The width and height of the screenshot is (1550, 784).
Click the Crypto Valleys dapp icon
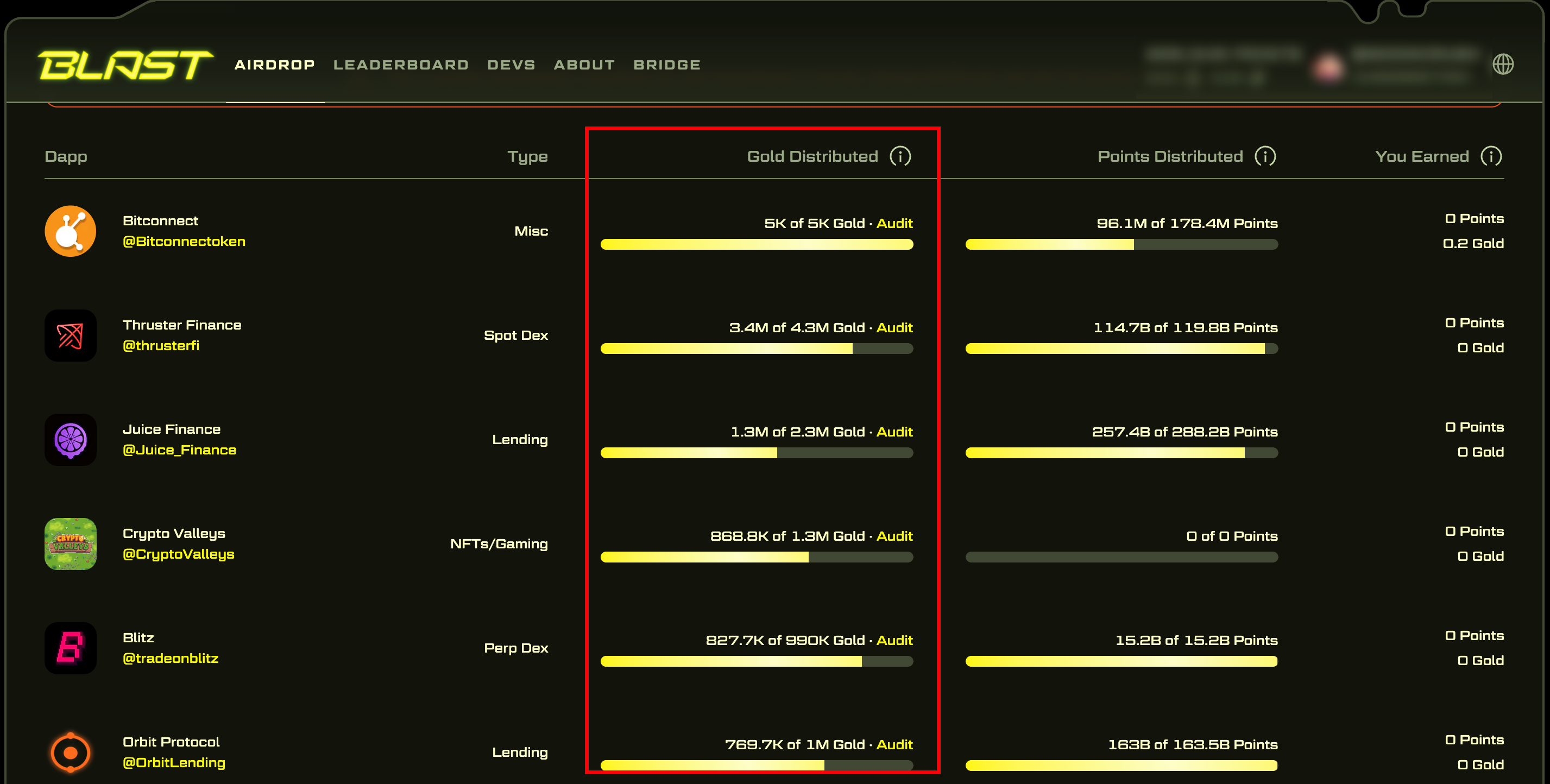[71, 544]
